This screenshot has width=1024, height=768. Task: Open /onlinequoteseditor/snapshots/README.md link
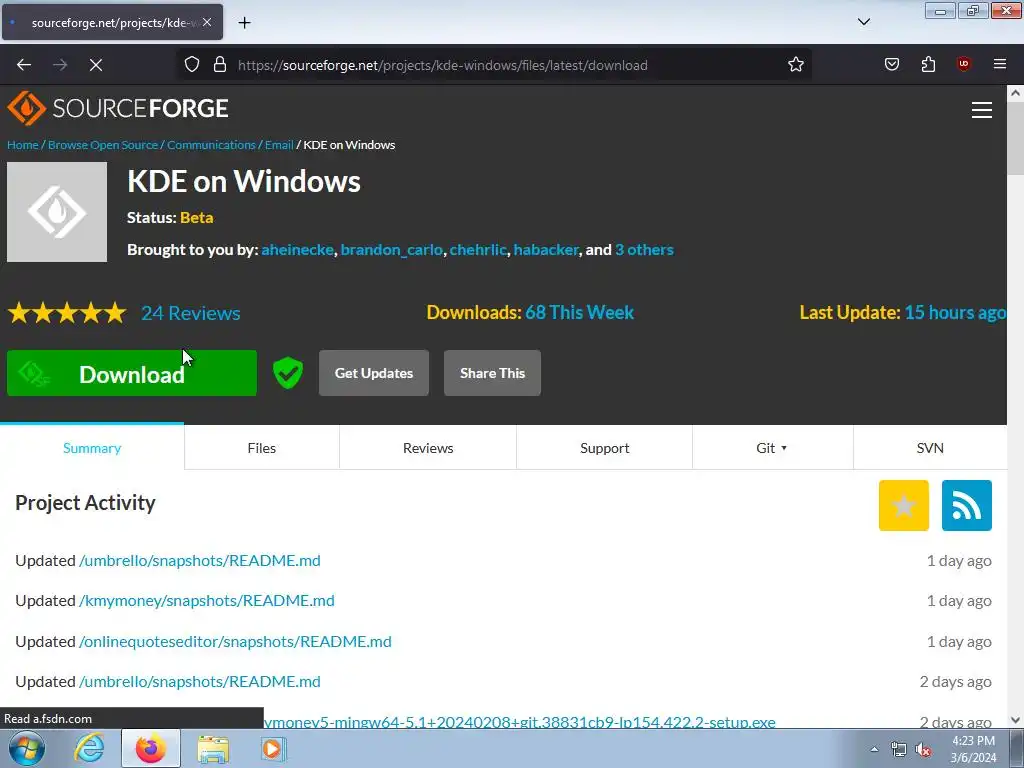coord(235,641)
